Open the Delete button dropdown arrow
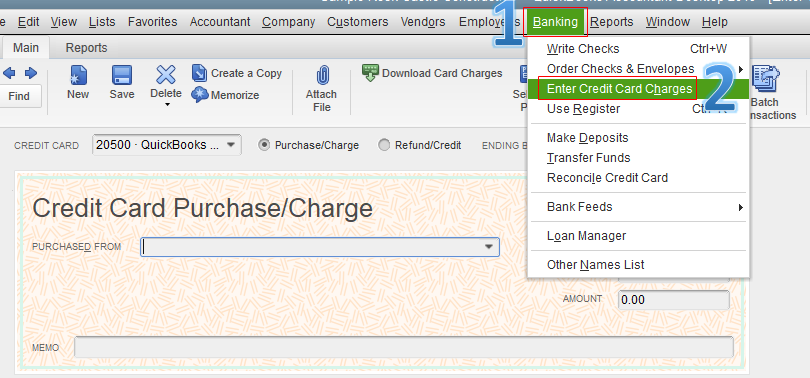The image size is (810, 378). (167, 105)
